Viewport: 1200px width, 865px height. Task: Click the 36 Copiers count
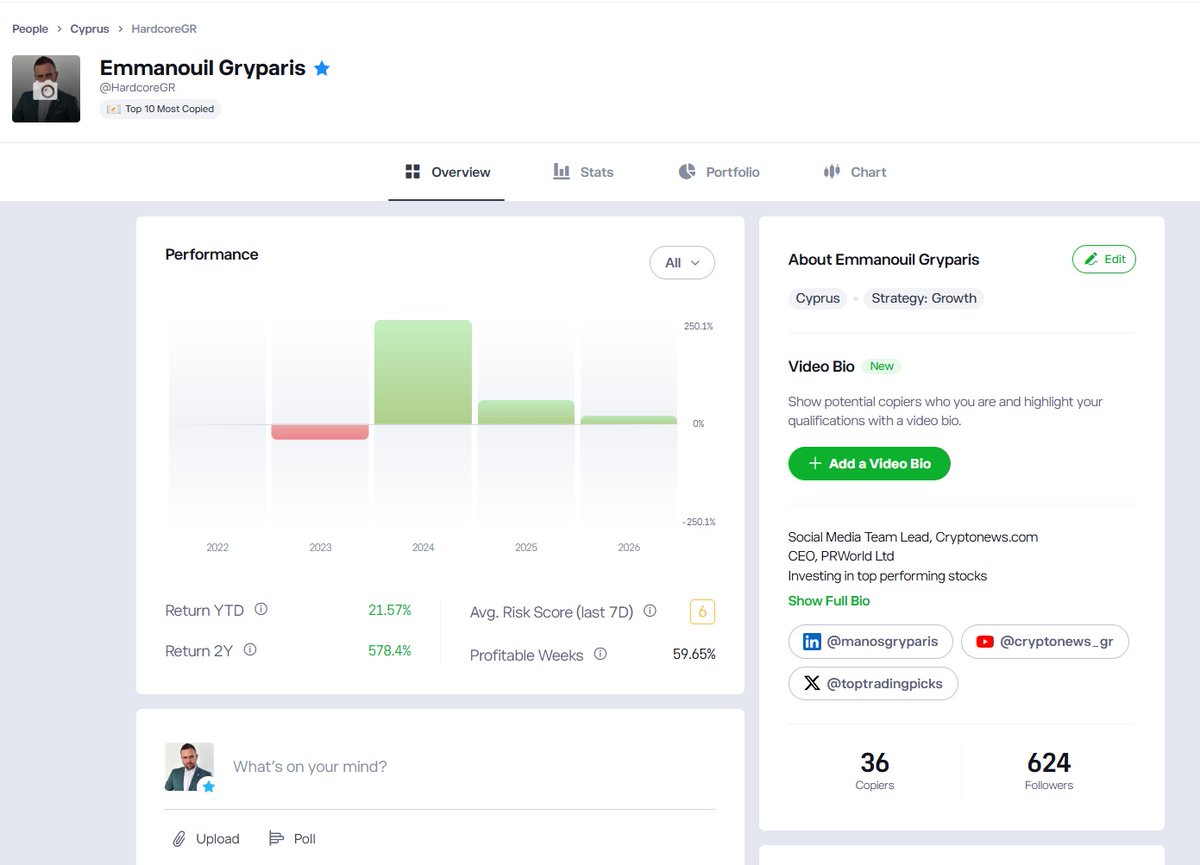875,763
